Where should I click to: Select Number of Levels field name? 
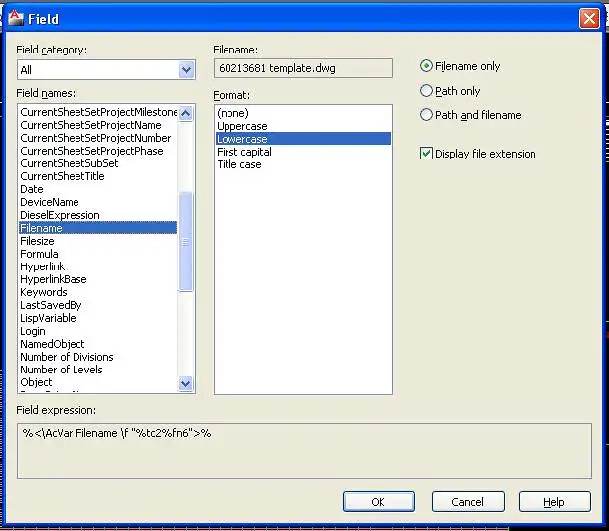98,369
